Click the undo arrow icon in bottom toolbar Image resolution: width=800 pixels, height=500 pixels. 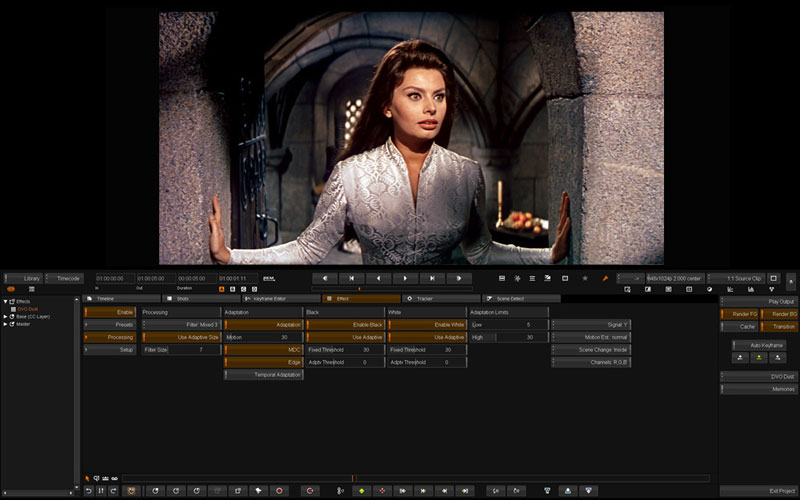click(88, 491)
